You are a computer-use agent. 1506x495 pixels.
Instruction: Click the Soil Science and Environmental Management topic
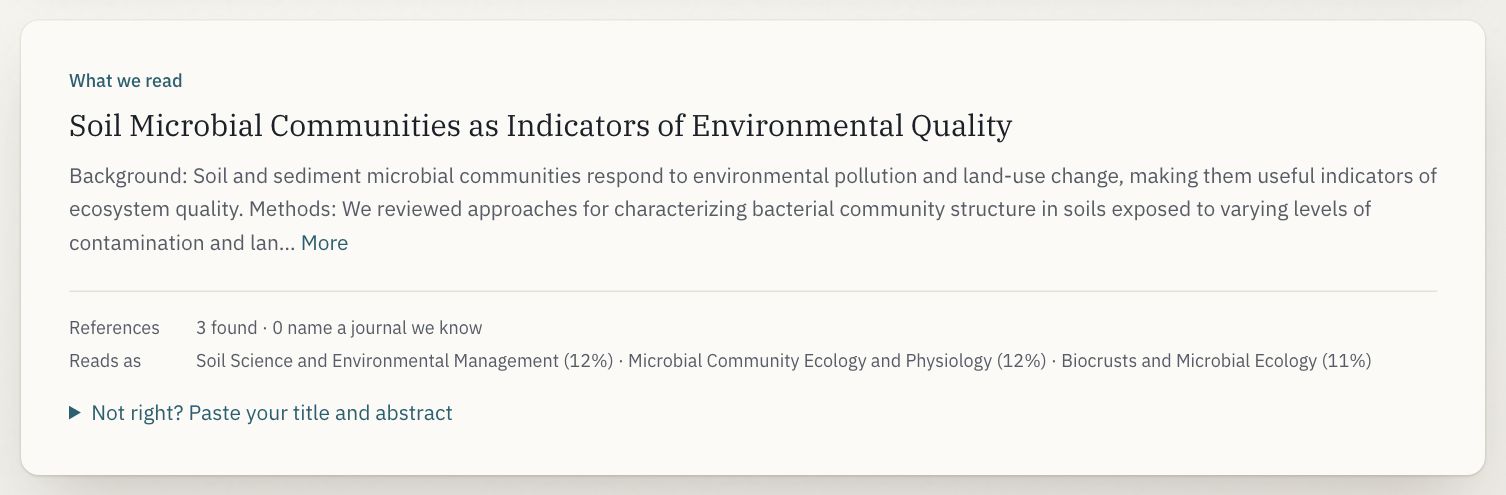(404, 361)
